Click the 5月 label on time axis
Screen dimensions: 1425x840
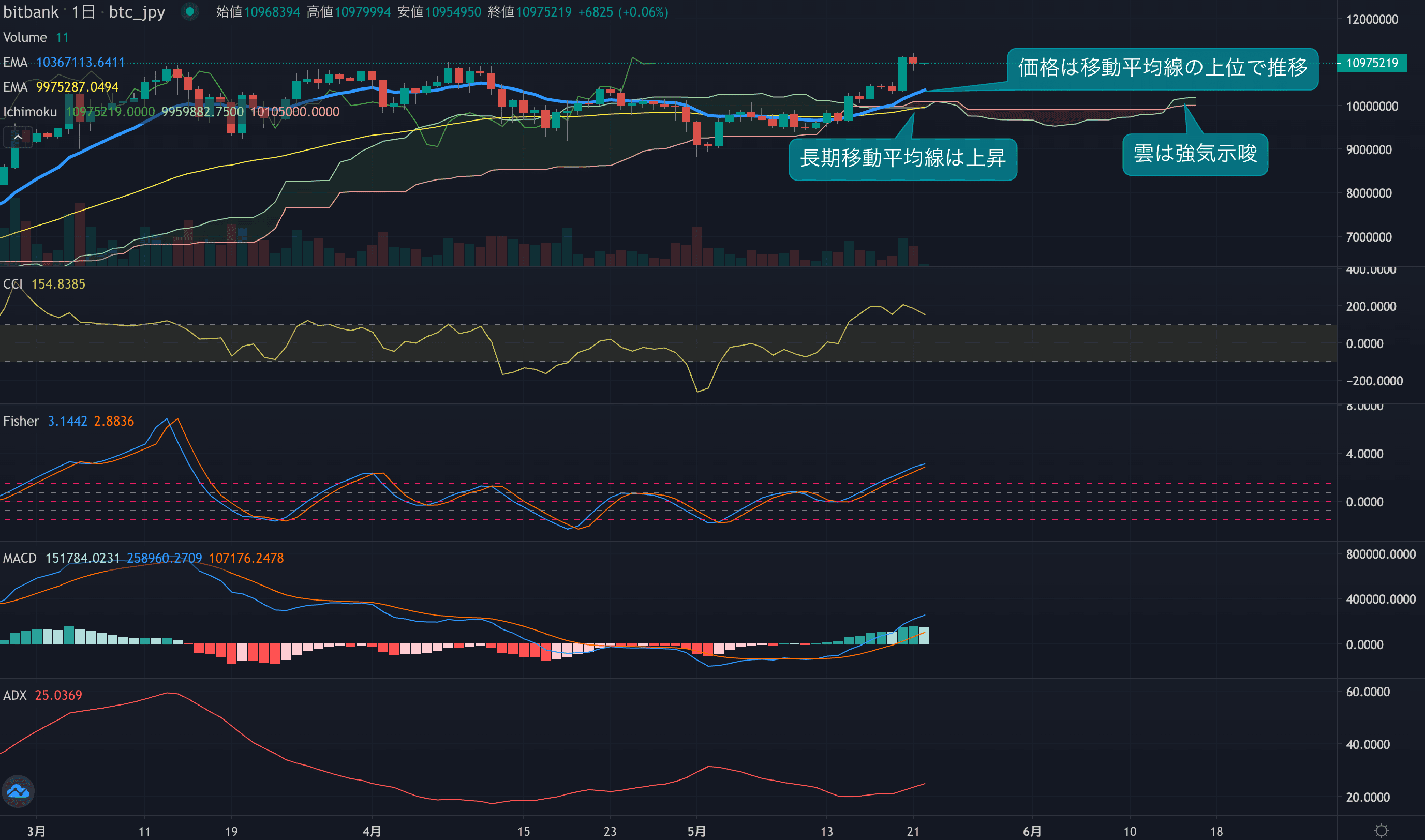(x=696, y=831)
